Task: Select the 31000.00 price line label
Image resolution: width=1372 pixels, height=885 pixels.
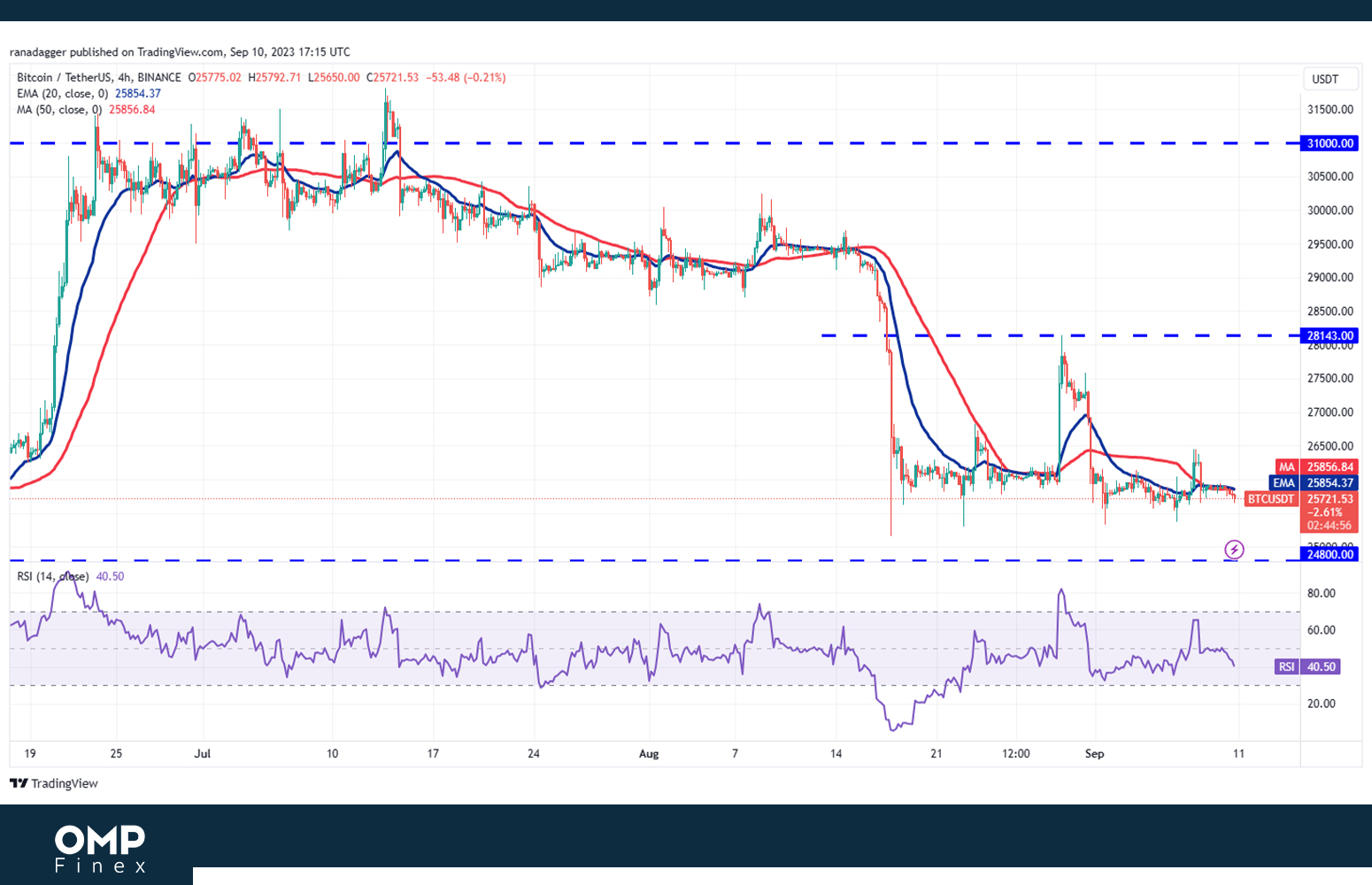Action: click(1330, 143)
